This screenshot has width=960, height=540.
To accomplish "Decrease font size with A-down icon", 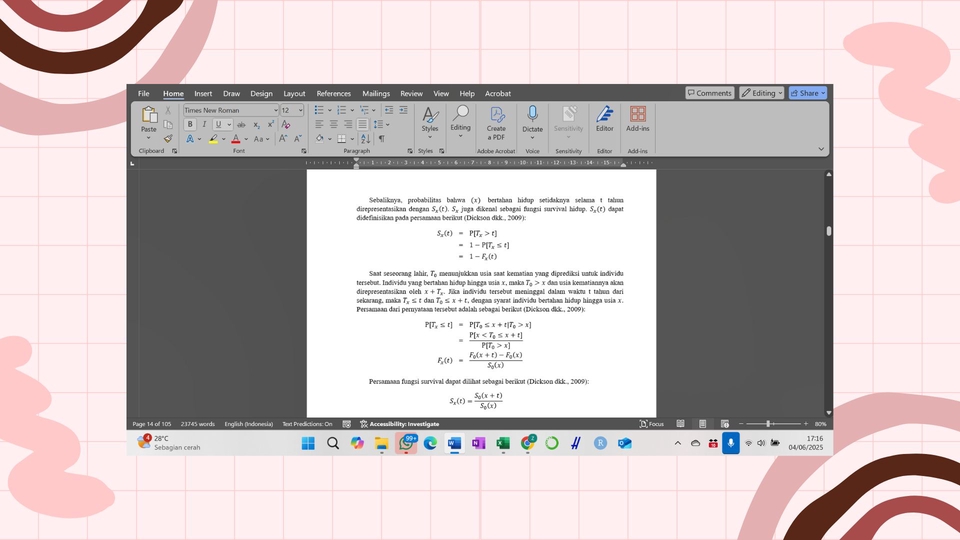I will (x=298, y=139).
